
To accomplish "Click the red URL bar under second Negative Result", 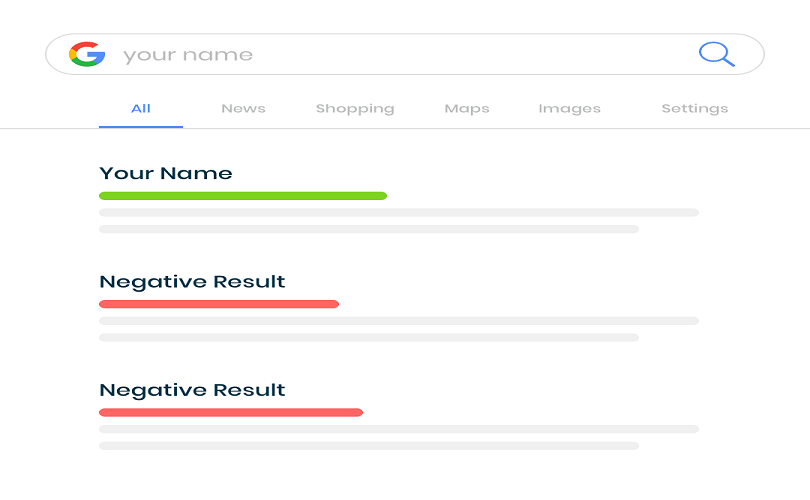I will coord(231,412).
